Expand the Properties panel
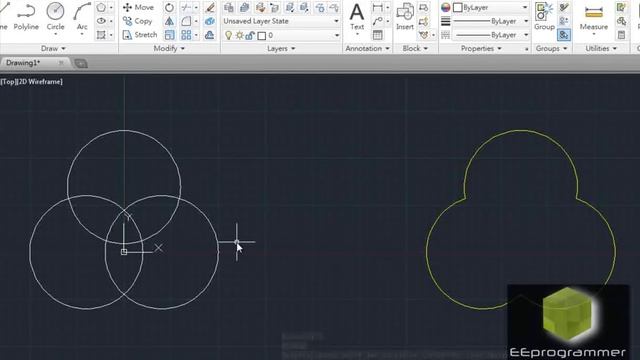Image resolution: width=640 pixels, height=360 pixels. click(x=481, y=48)
